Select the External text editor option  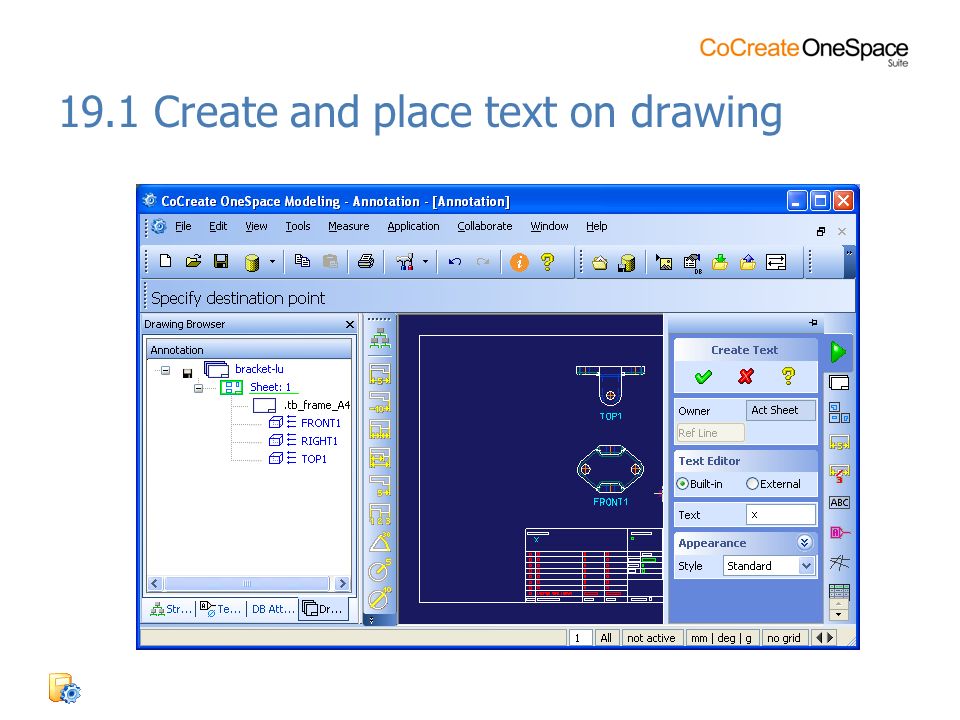(774, 484)
